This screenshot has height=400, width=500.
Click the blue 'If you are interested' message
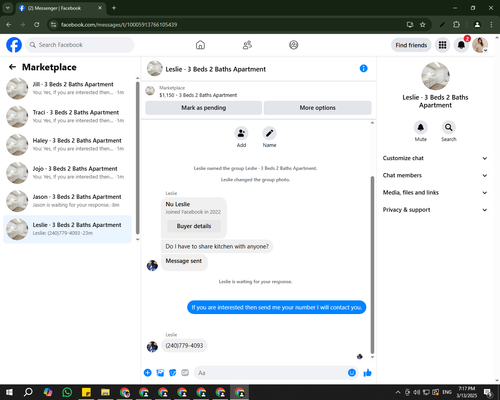[x=277, y=307]
